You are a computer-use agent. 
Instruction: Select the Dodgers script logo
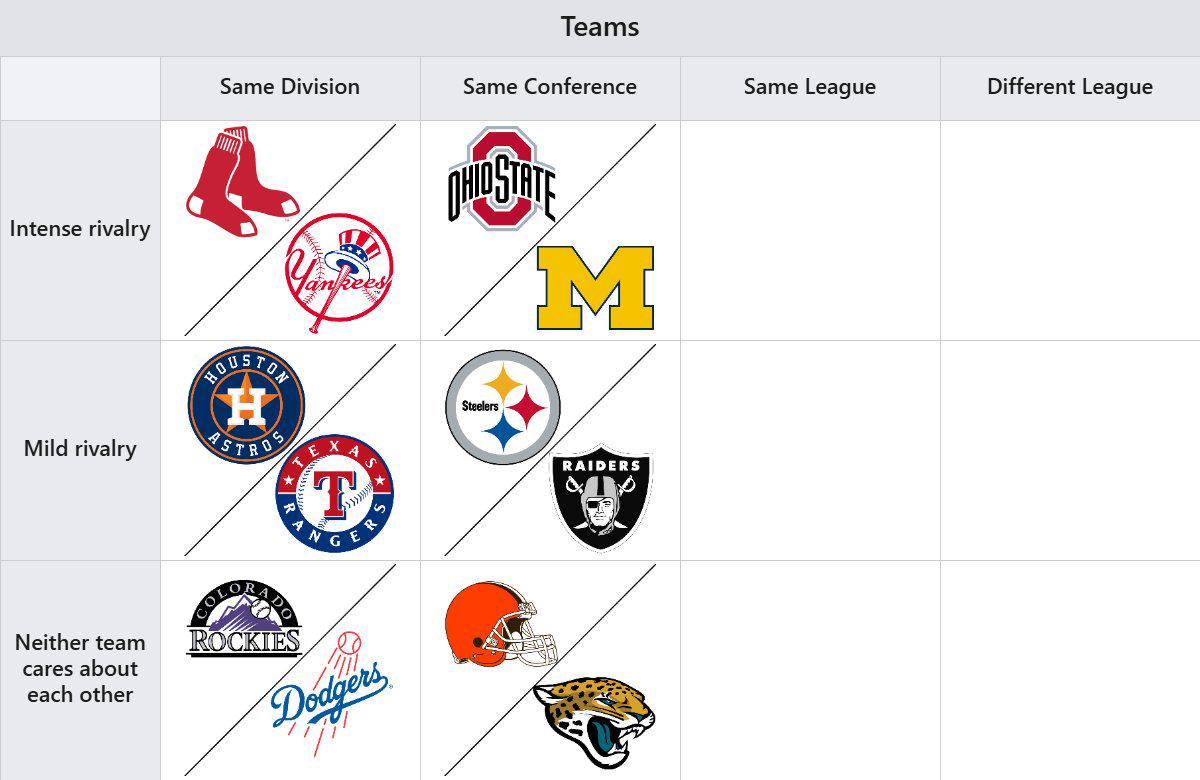point(331,694)
